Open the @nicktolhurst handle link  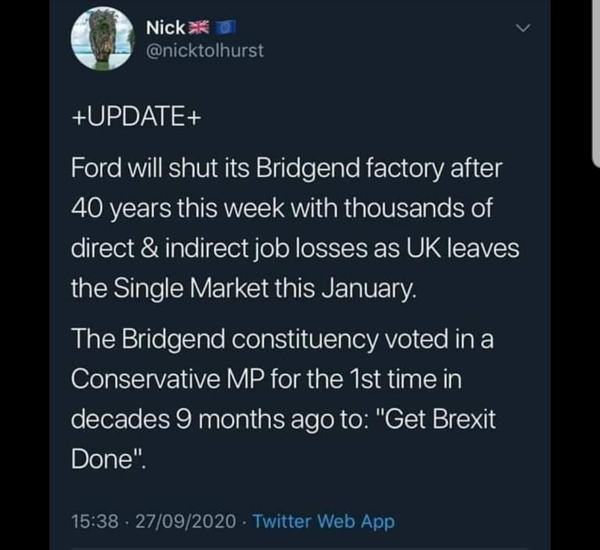205,50
